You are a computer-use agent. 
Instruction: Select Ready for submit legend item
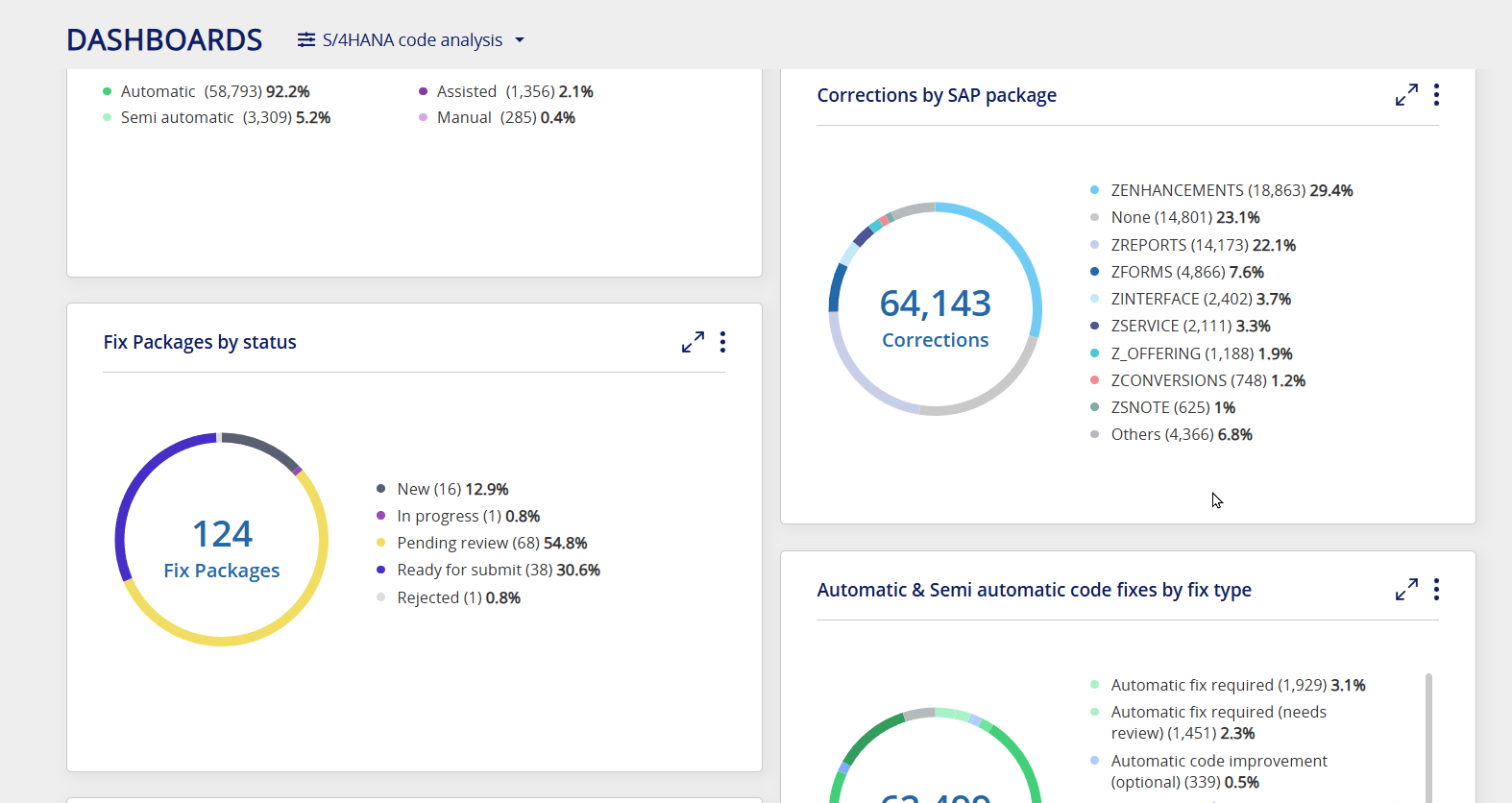tap(489, 570)
